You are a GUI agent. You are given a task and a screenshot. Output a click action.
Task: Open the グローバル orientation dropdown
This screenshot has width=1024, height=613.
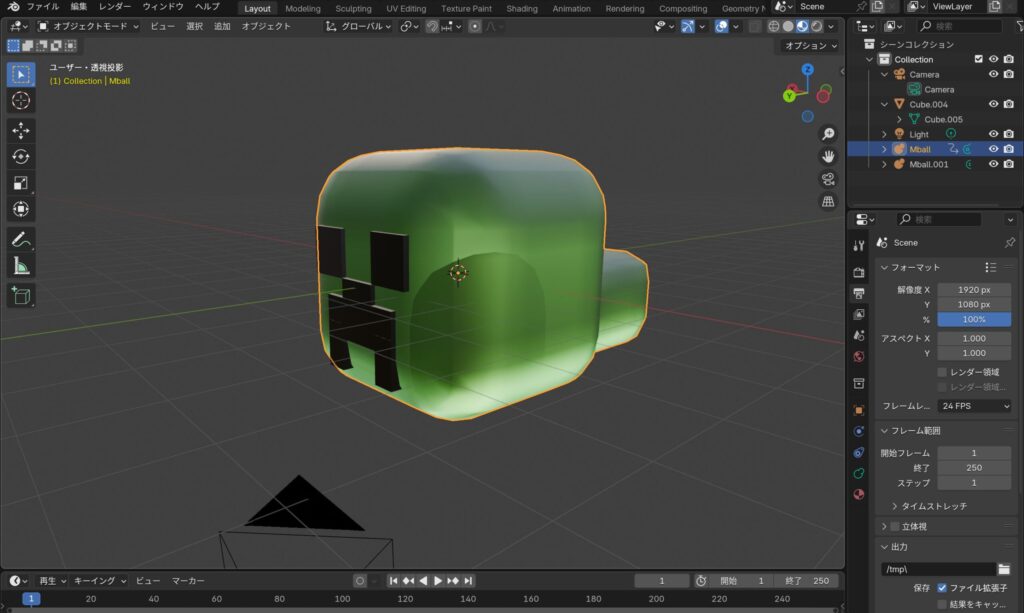359,26
